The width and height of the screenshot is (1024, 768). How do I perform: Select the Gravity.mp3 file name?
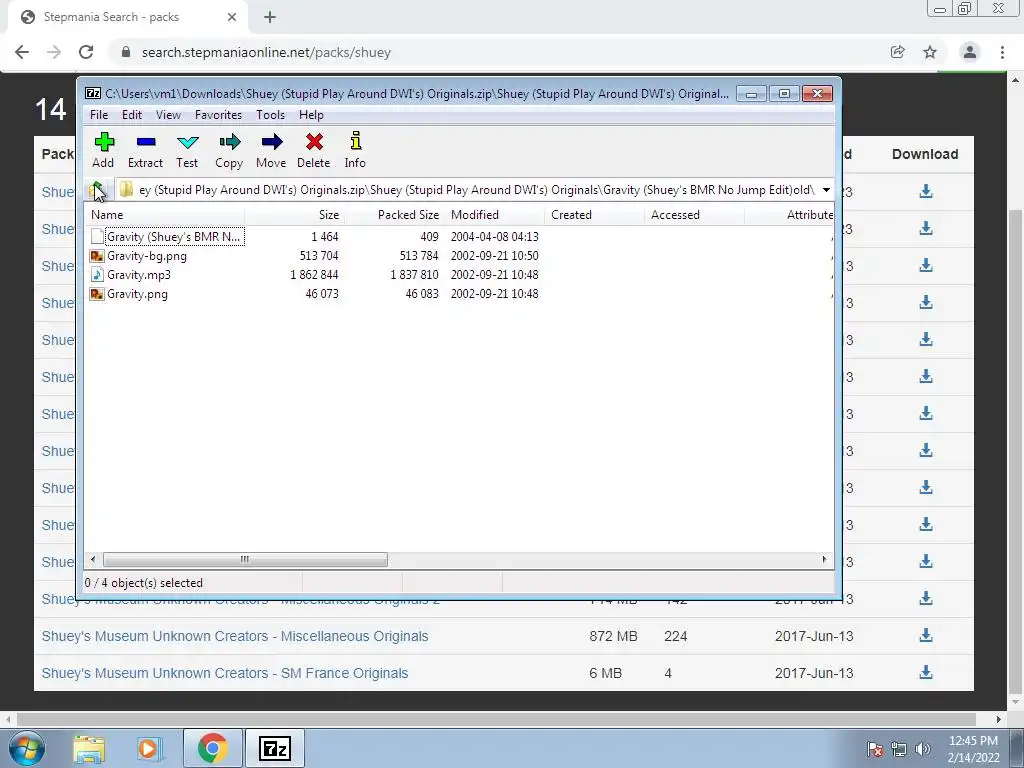coord(139,275)
